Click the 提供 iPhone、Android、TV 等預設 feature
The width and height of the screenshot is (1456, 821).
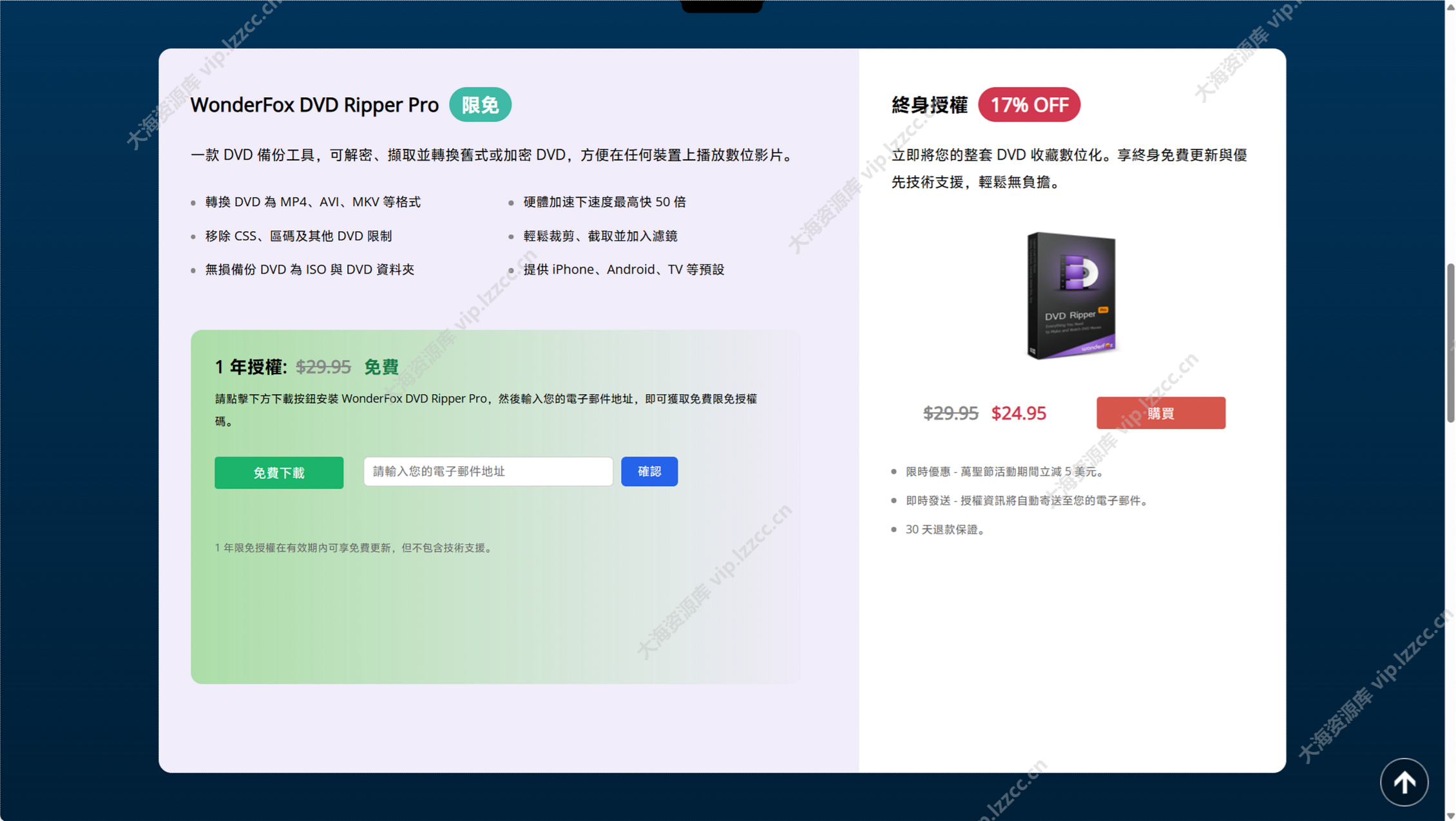[624, 269]
